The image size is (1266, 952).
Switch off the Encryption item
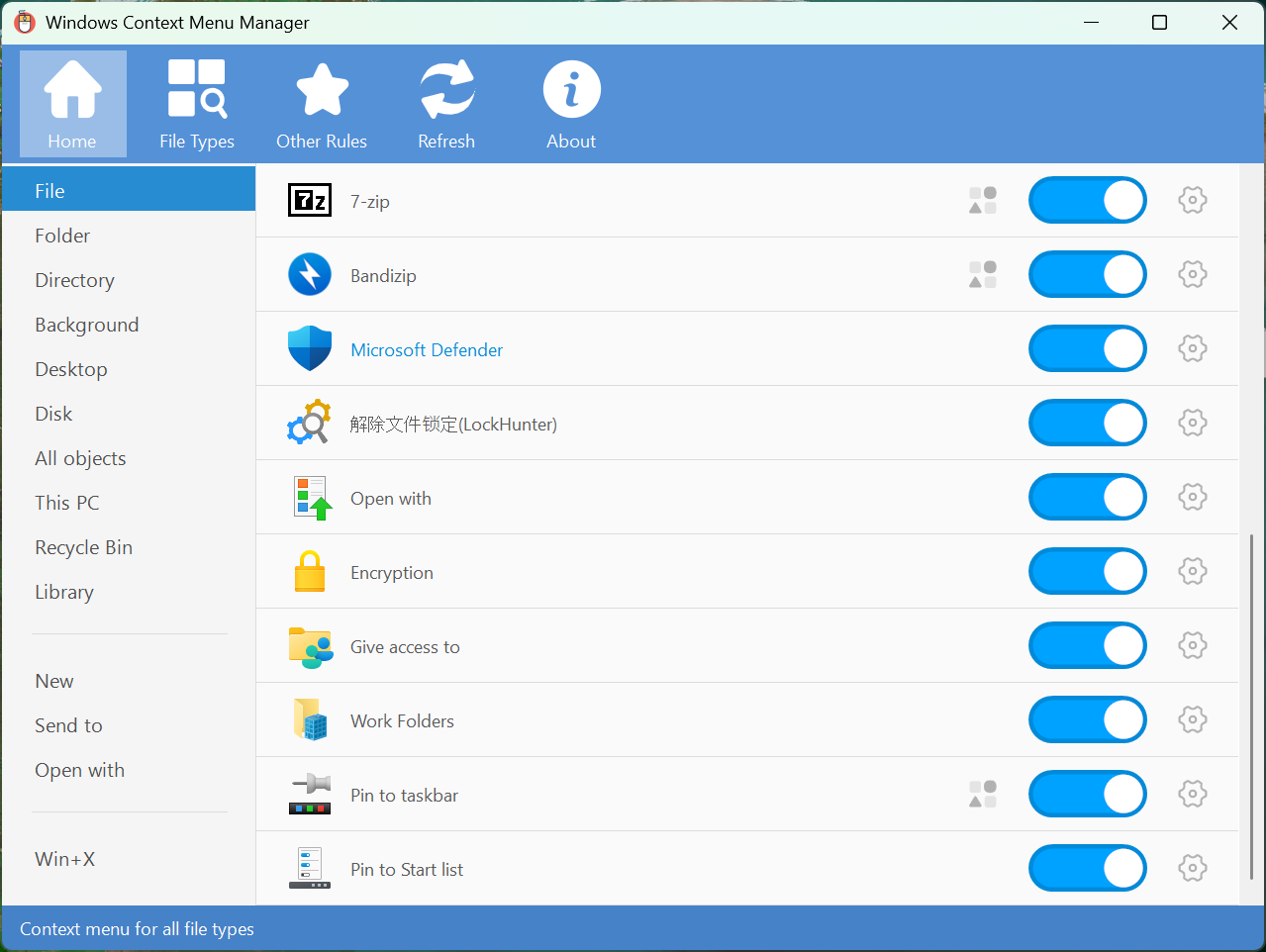[x=1088, y=571]
